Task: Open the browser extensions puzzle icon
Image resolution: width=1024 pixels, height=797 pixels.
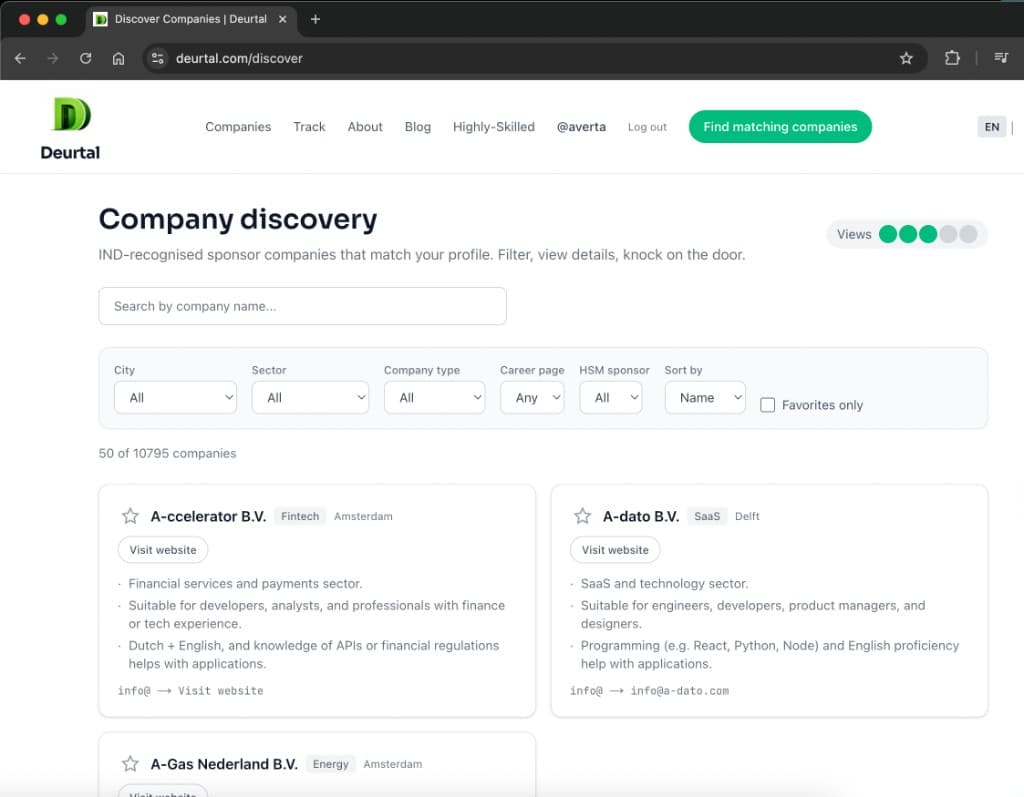Action: click(x=952, y=58)
